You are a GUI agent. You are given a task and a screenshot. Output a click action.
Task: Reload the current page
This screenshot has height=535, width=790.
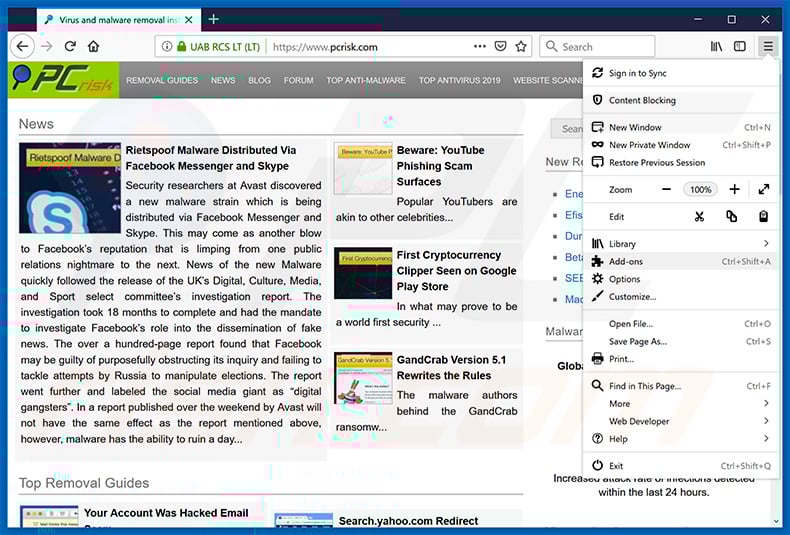coord(70,46)
